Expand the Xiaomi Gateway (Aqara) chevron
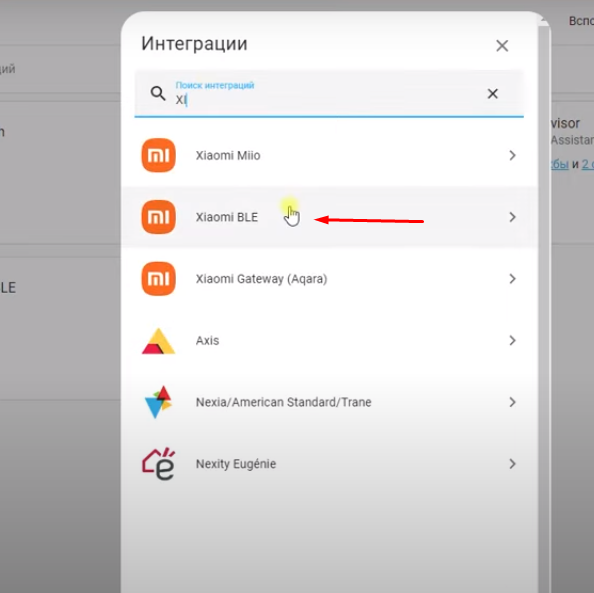The width and height of the screenshot is (594, 593). pyautogui.click(x=512, y=279)
